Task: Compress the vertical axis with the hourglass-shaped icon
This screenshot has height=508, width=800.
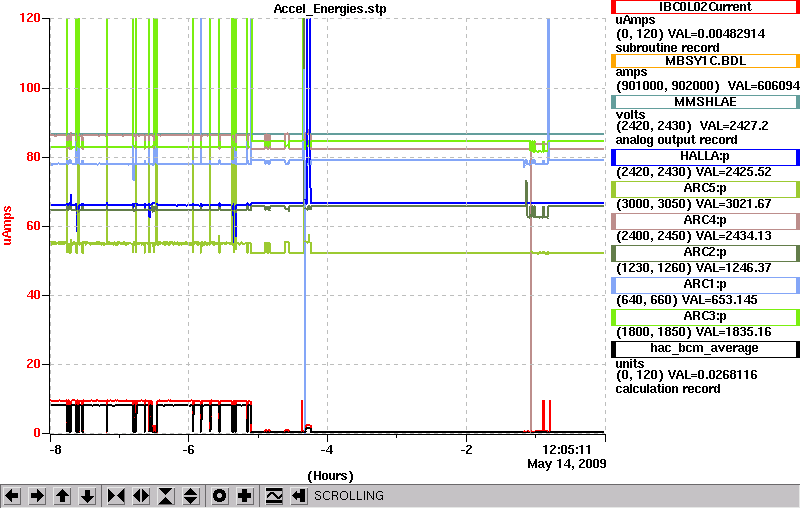Action: tap(166, 496)
